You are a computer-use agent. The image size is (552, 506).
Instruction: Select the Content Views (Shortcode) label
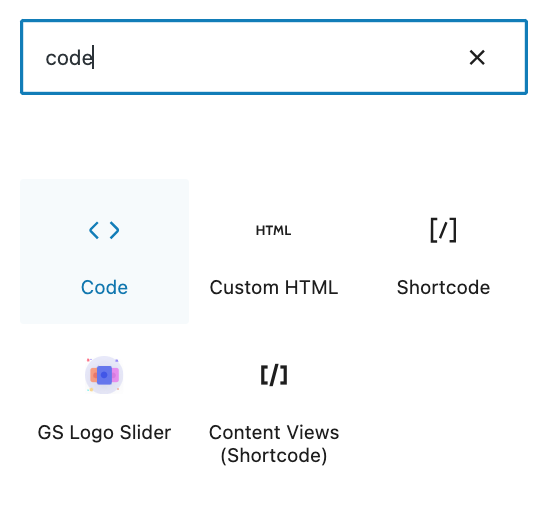(274, 444)
